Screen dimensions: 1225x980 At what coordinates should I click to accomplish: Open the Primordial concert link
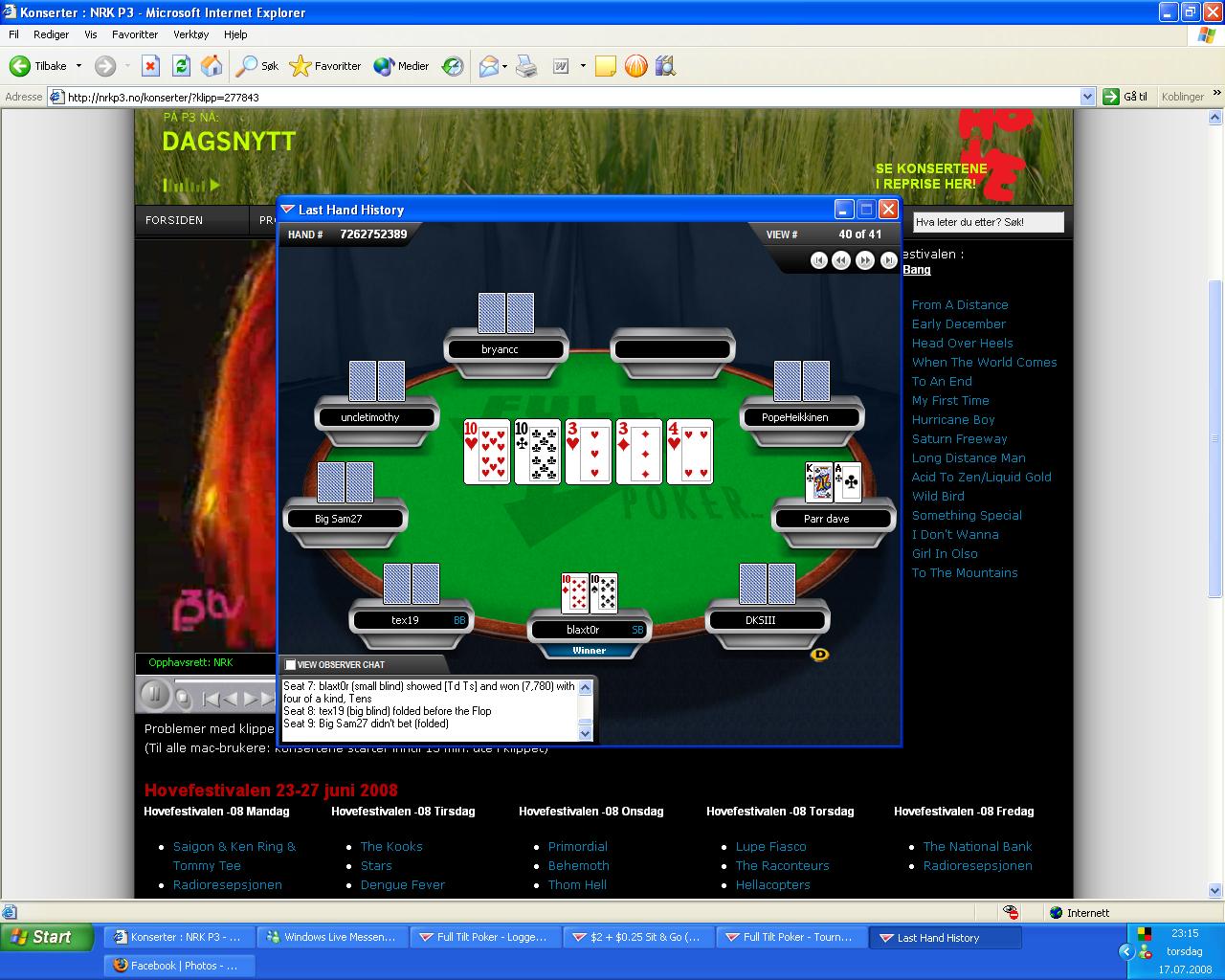[577, 846]
